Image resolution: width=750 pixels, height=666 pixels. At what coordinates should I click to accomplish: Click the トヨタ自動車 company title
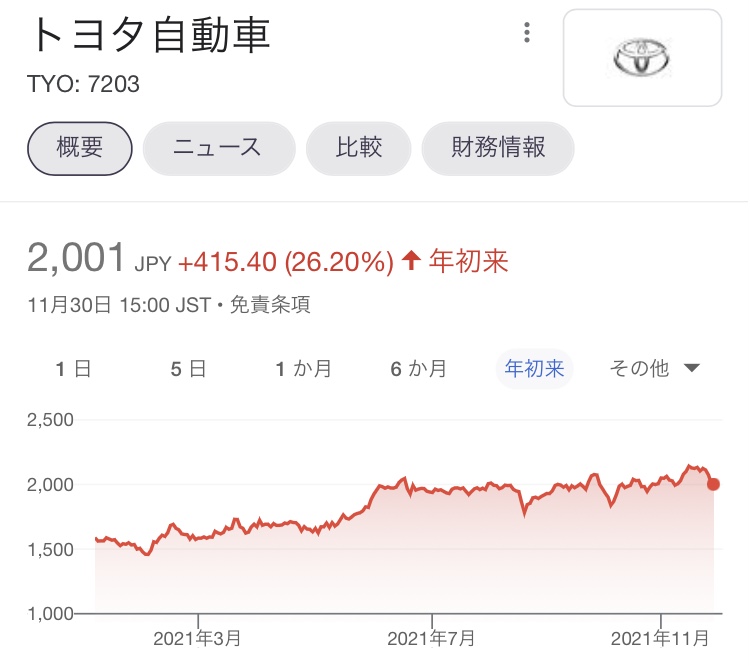point(151,36)
